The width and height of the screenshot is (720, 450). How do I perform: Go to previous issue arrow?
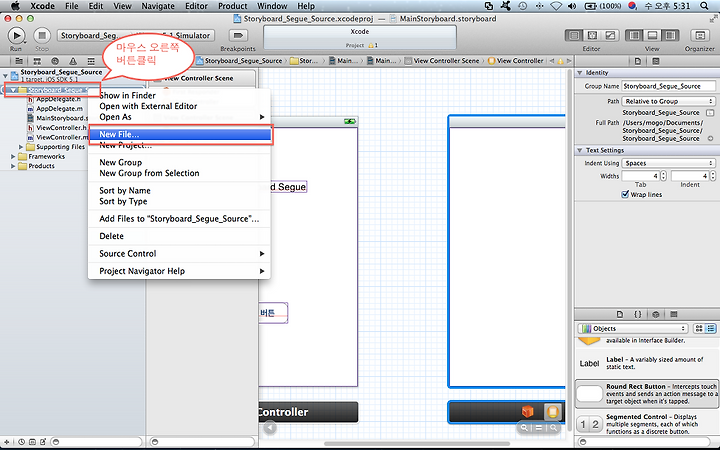pyautogui.click(x=551, y=61)
